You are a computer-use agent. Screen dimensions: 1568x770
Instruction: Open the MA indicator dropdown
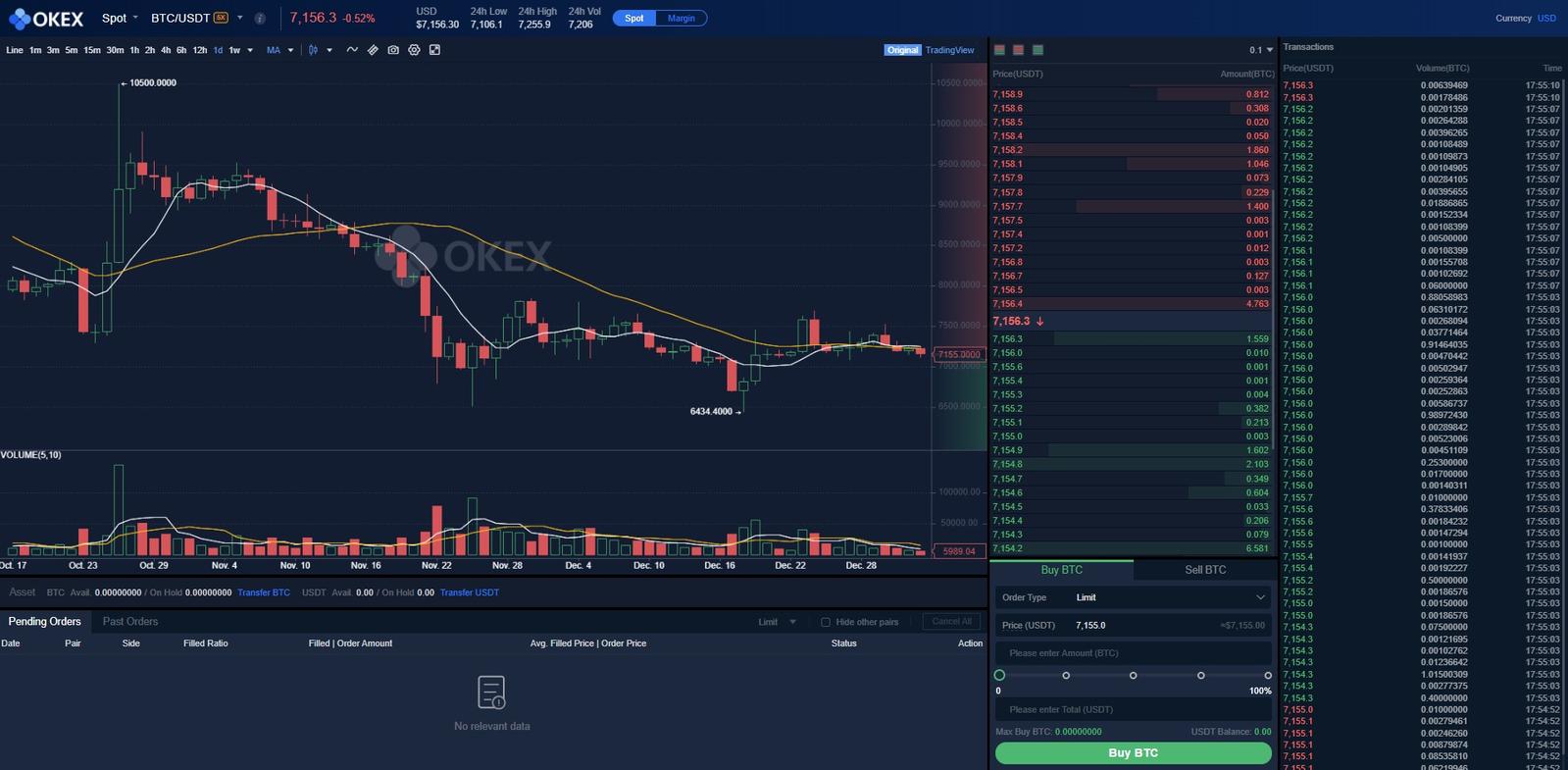click(x=280, y=50)
